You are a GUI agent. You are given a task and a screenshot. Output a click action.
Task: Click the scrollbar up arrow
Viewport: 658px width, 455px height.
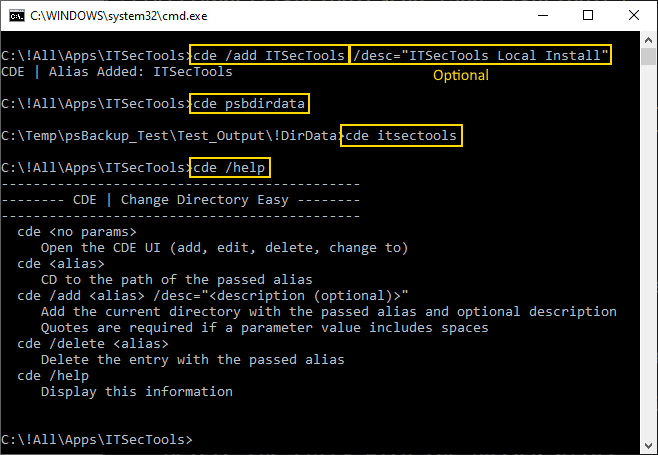pos(648,40)
